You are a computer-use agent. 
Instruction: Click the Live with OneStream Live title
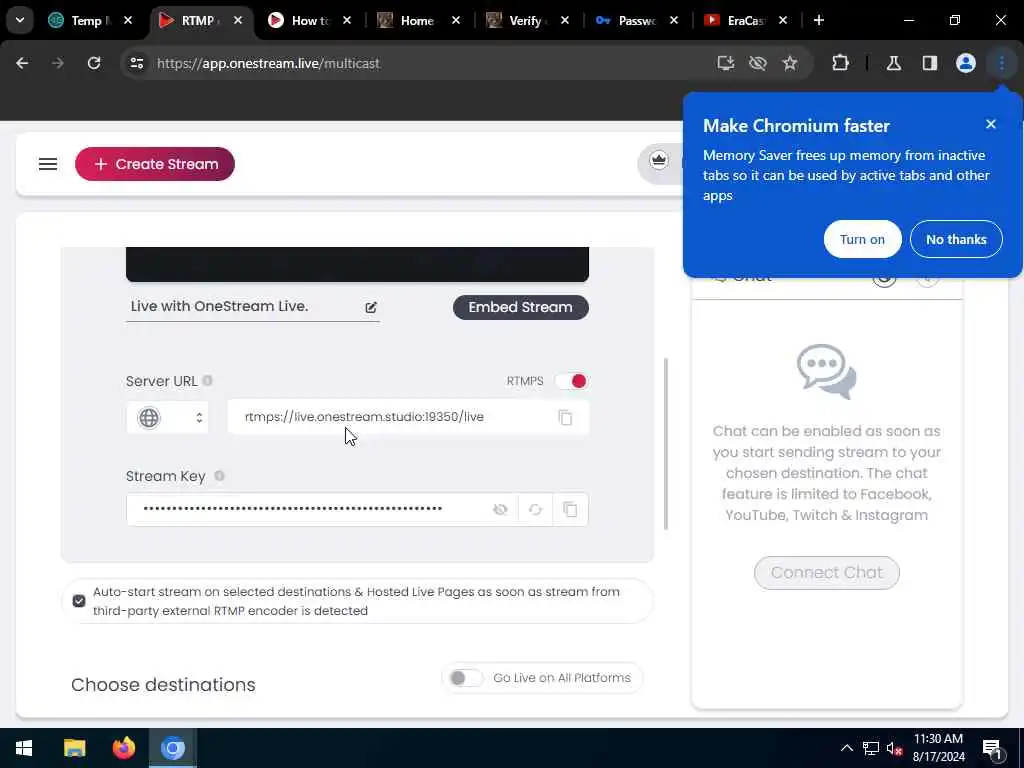[x=219, y=306]
